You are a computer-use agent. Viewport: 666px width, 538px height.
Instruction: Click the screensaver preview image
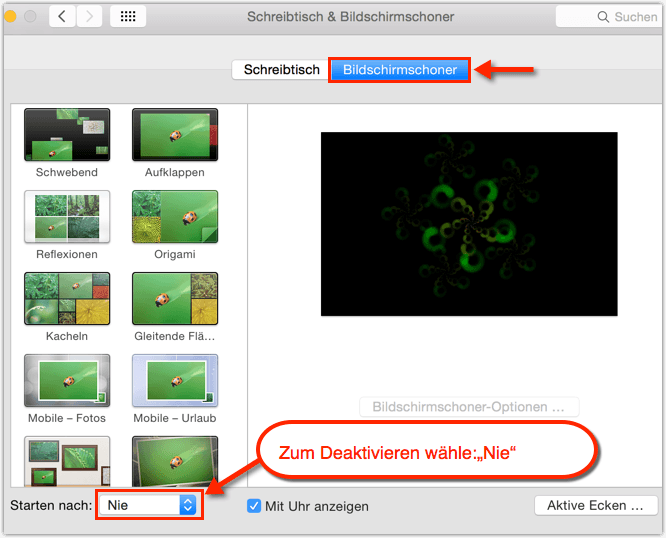(469, 224)
